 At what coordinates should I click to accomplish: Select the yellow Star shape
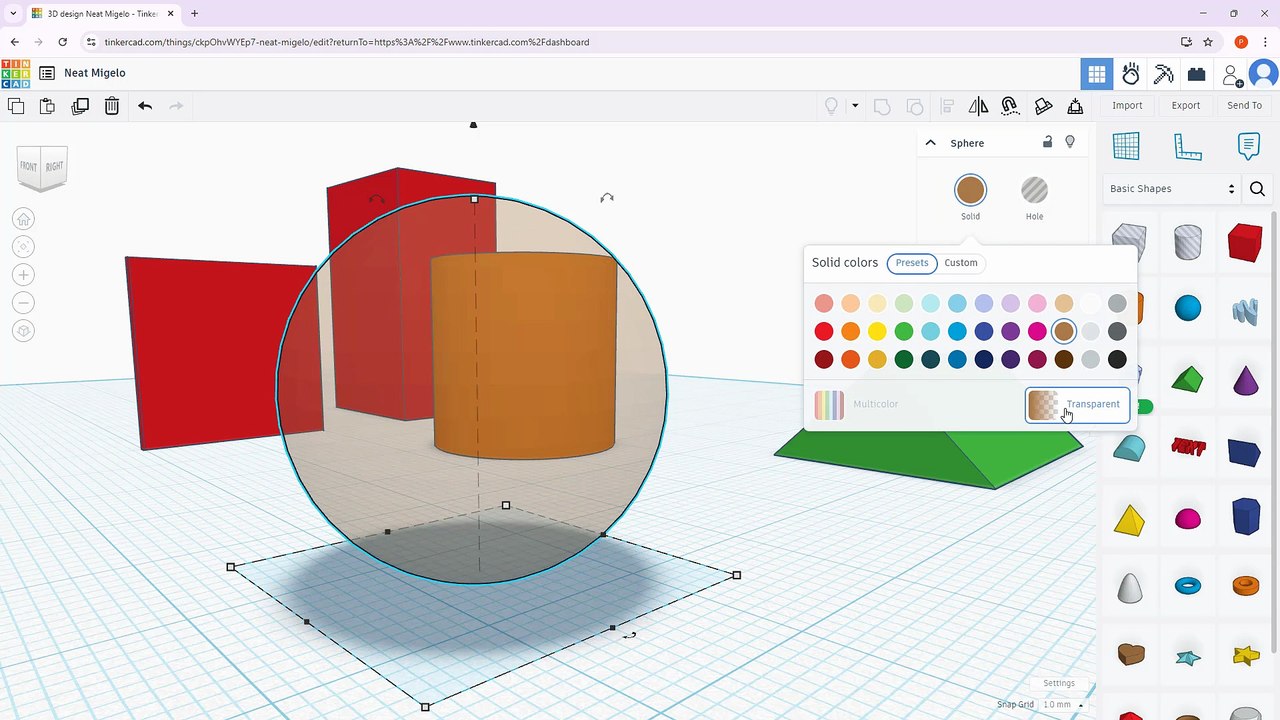pyautogui.click(x=1246, y=656)
